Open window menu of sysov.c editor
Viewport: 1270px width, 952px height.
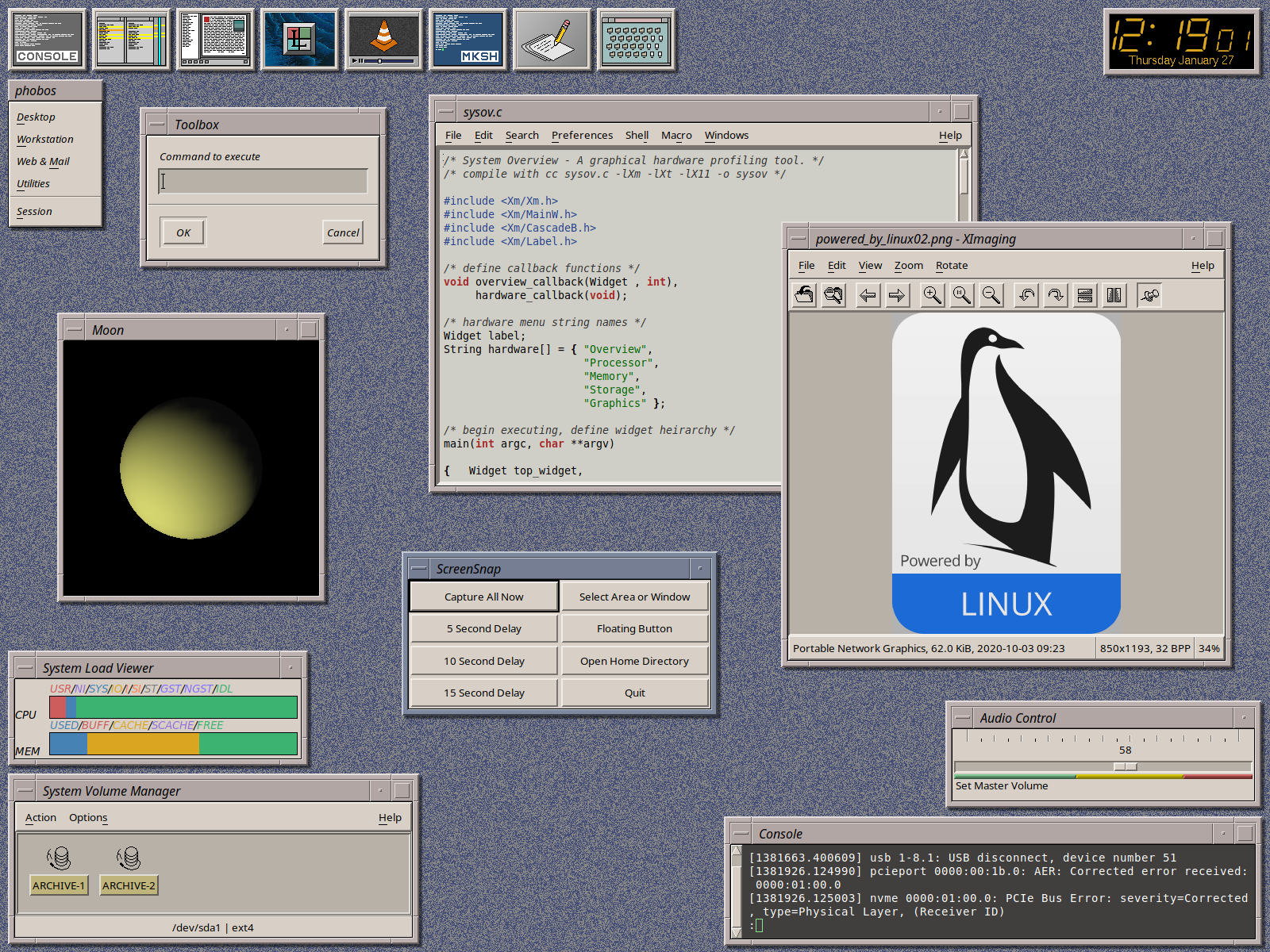[445, 112]
